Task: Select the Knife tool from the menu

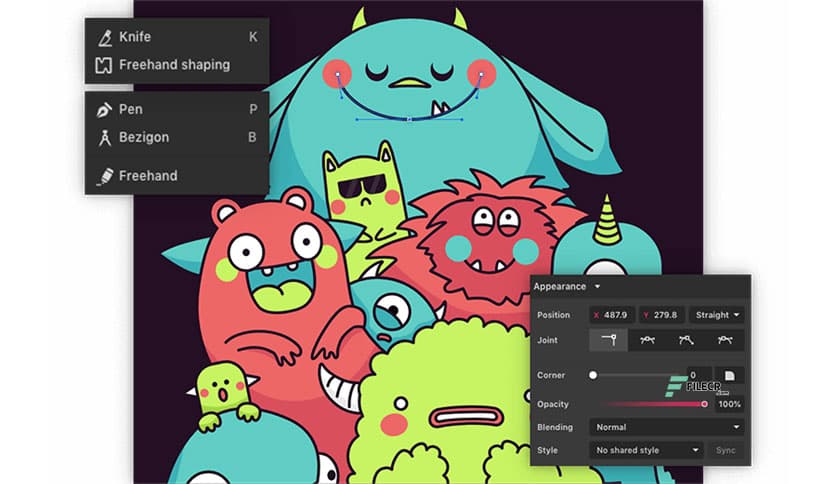Action: pos(176,37)
